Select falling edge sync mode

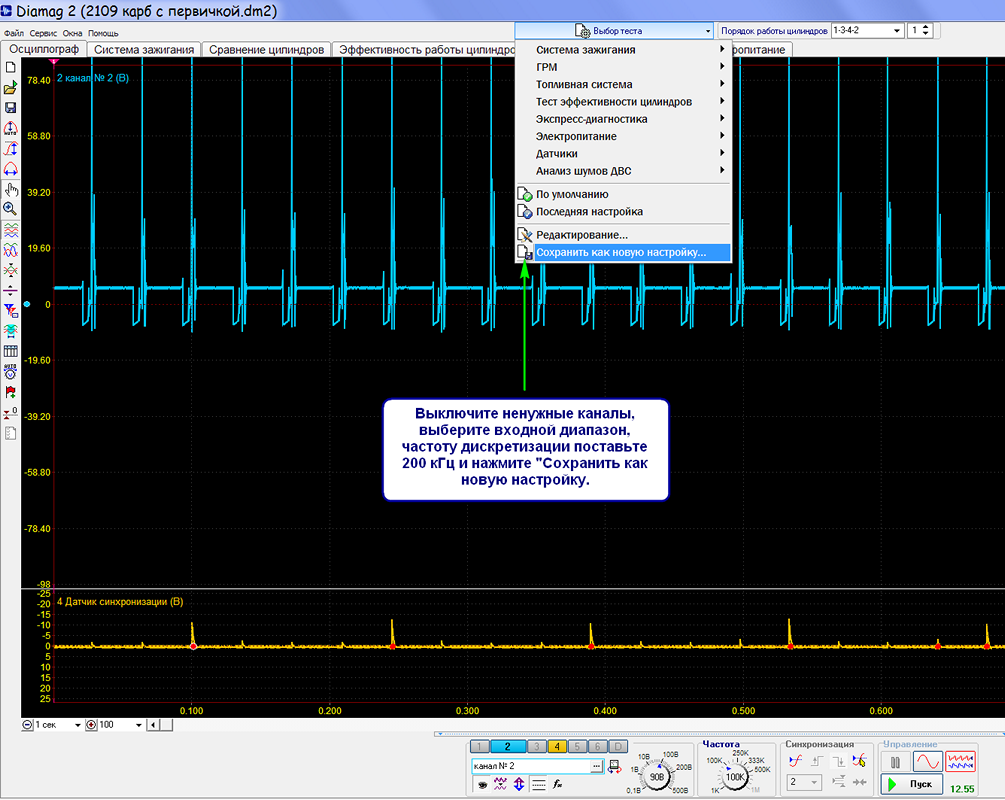838,761
